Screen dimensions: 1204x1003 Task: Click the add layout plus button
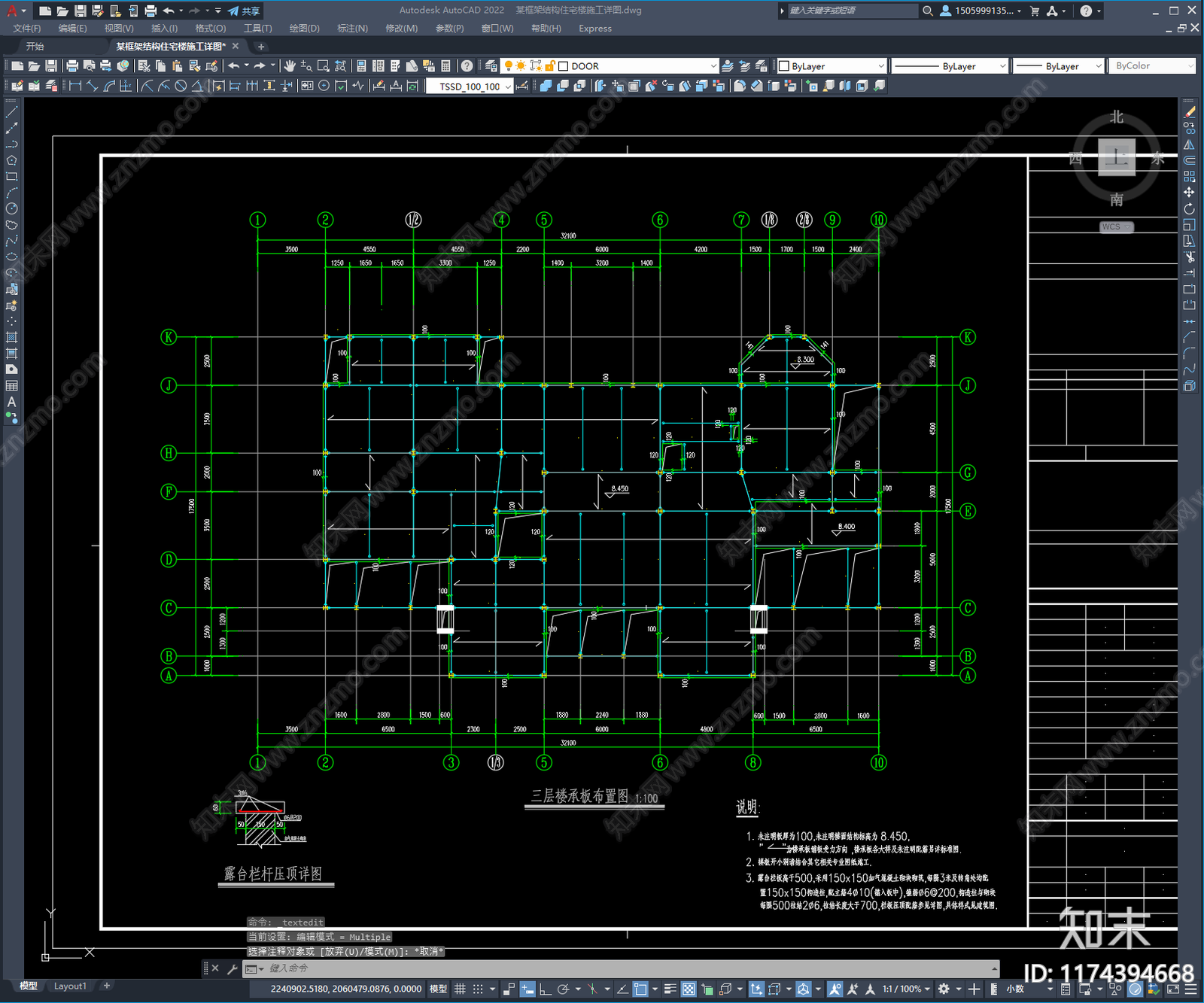pyautogui.click(x=107, y=986)
